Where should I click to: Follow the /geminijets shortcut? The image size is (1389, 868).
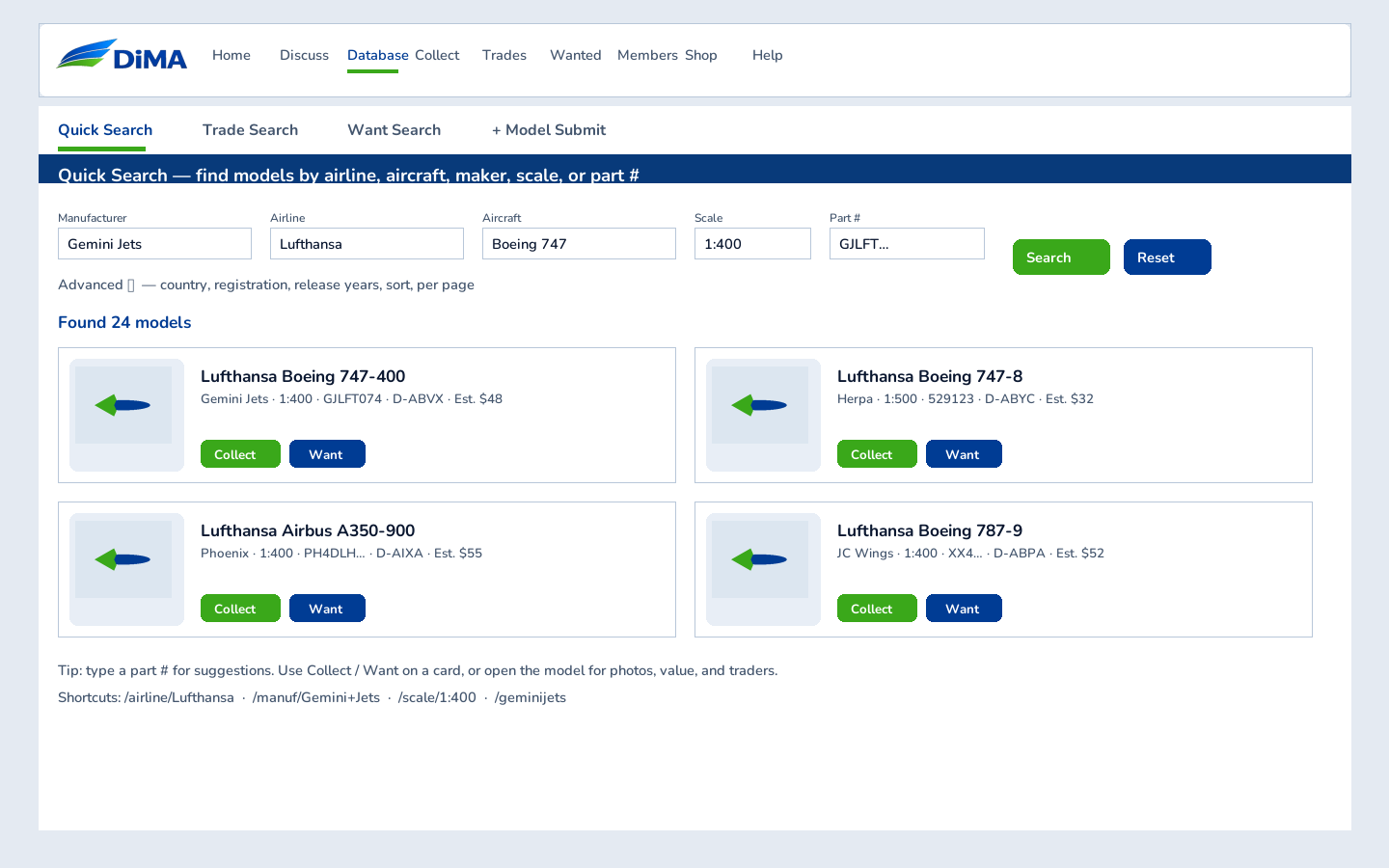click(x=531, y=697)
